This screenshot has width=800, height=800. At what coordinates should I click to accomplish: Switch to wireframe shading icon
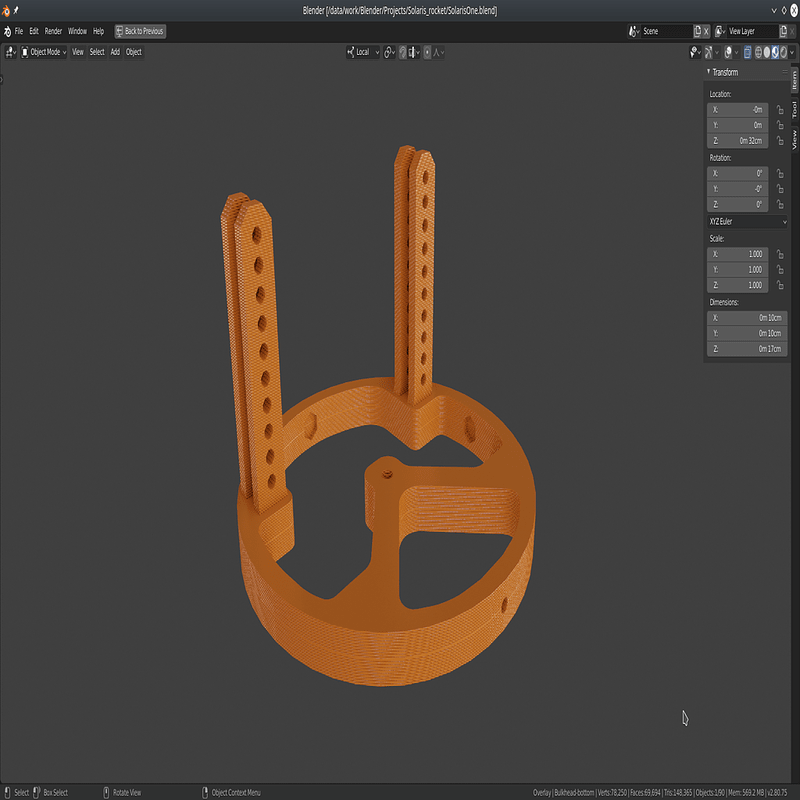759,52
